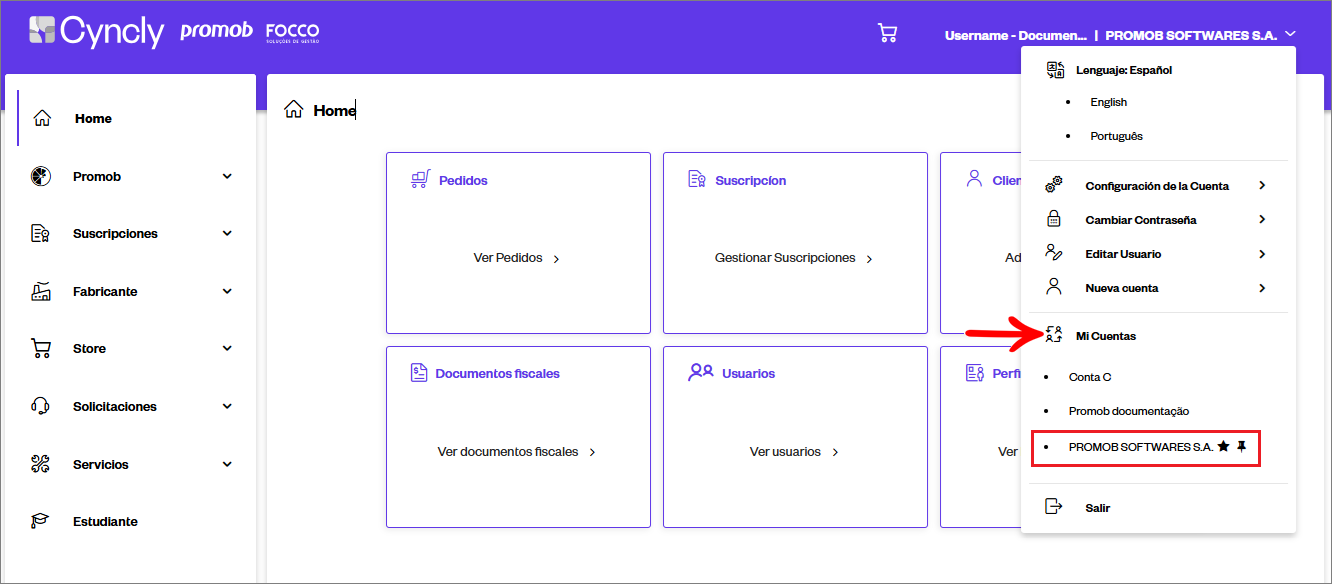Select PROMOB SOFTWARES S.A. account entry
Image resolution: width=1332 pixels, height=584 pixels.
coord(1141,447)
